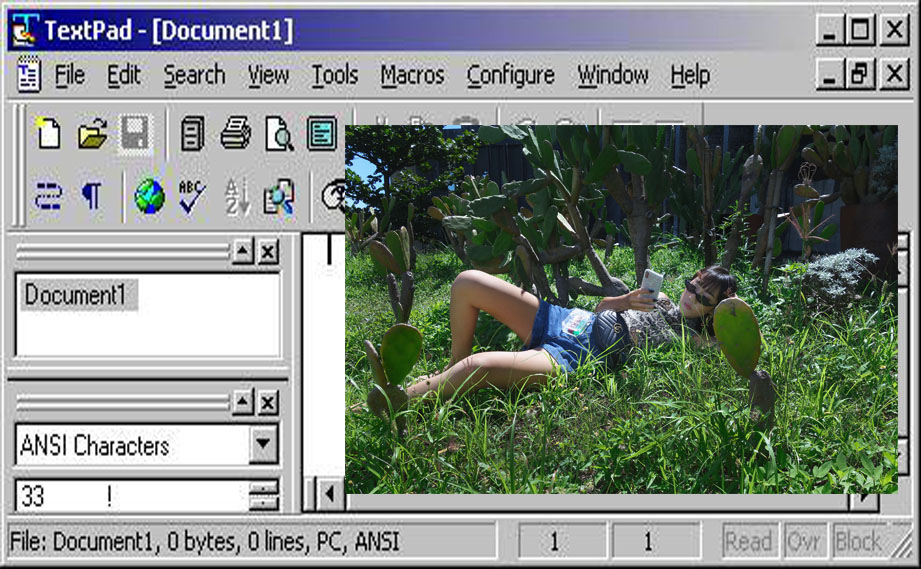Click the text editing area cursor
The image size is (921, 569).
(329, 249)
